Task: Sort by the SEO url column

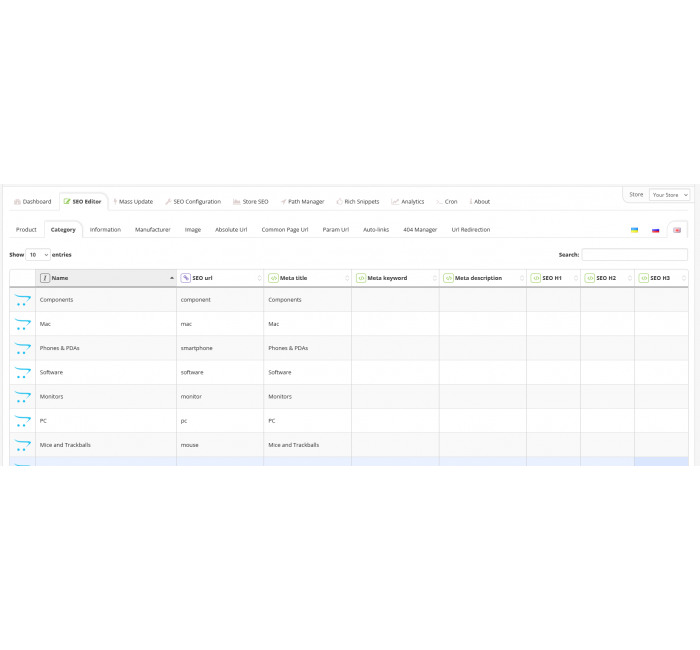Action: click(x=220, y=278)
